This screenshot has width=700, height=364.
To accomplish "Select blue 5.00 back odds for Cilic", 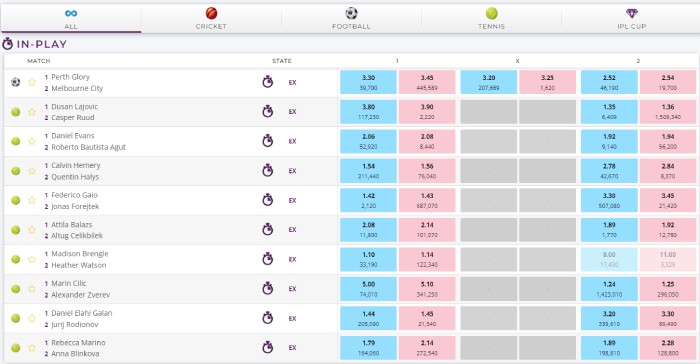I will 368,289.
